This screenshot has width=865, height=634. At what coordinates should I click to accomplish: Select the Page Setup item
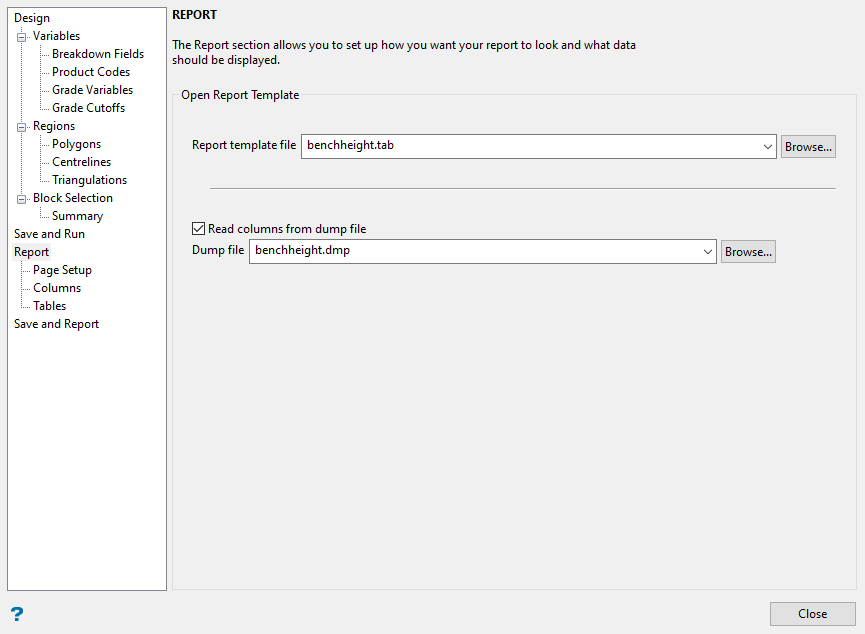pyautogui.click(x=62, y=270)
